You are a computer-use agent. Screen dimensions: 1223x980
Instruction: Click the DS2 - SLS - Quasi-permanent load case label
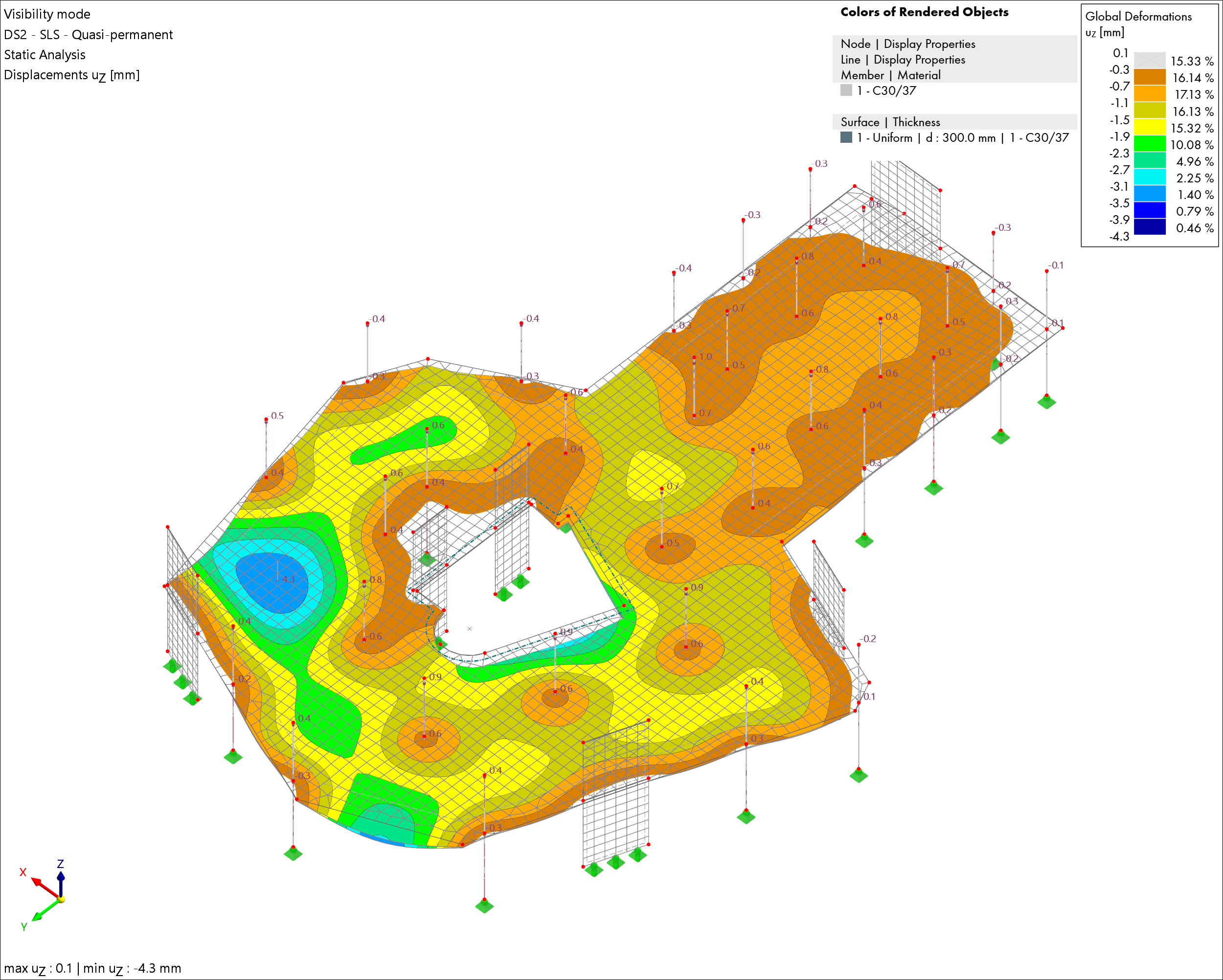point(89,35)
